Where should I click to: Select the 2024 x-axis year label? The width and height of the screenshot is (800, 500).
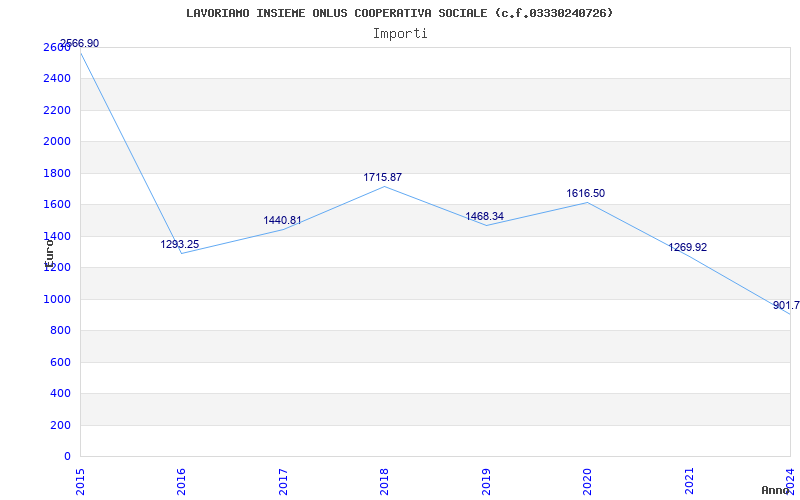pyautogui.click(x=790, y=480)
